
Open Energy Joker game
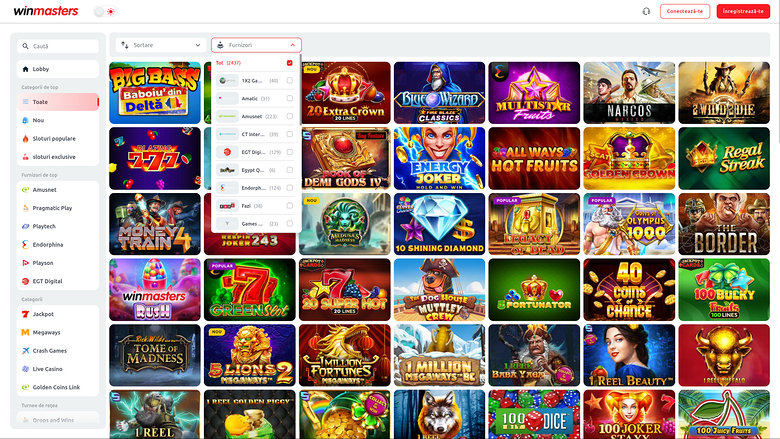point(439,159)
